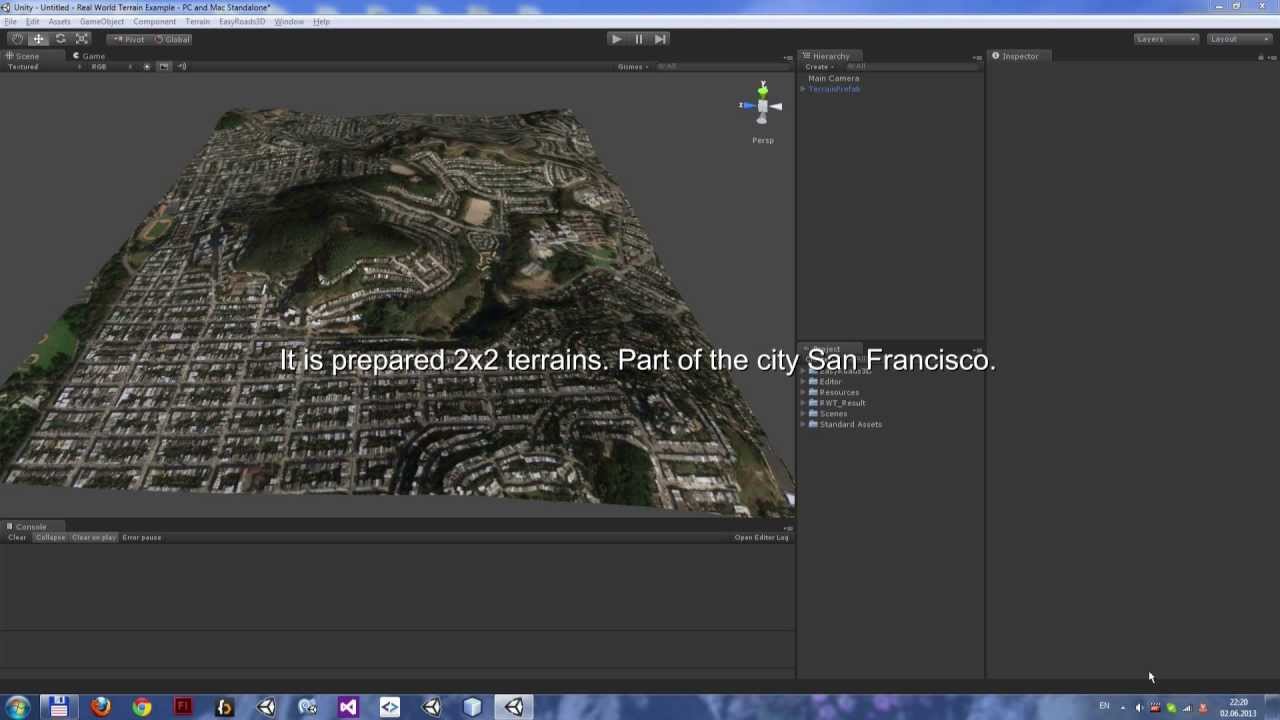Open the GameObject menu
This screenshot has width=1280, height=720.
[x=102, y=22]
